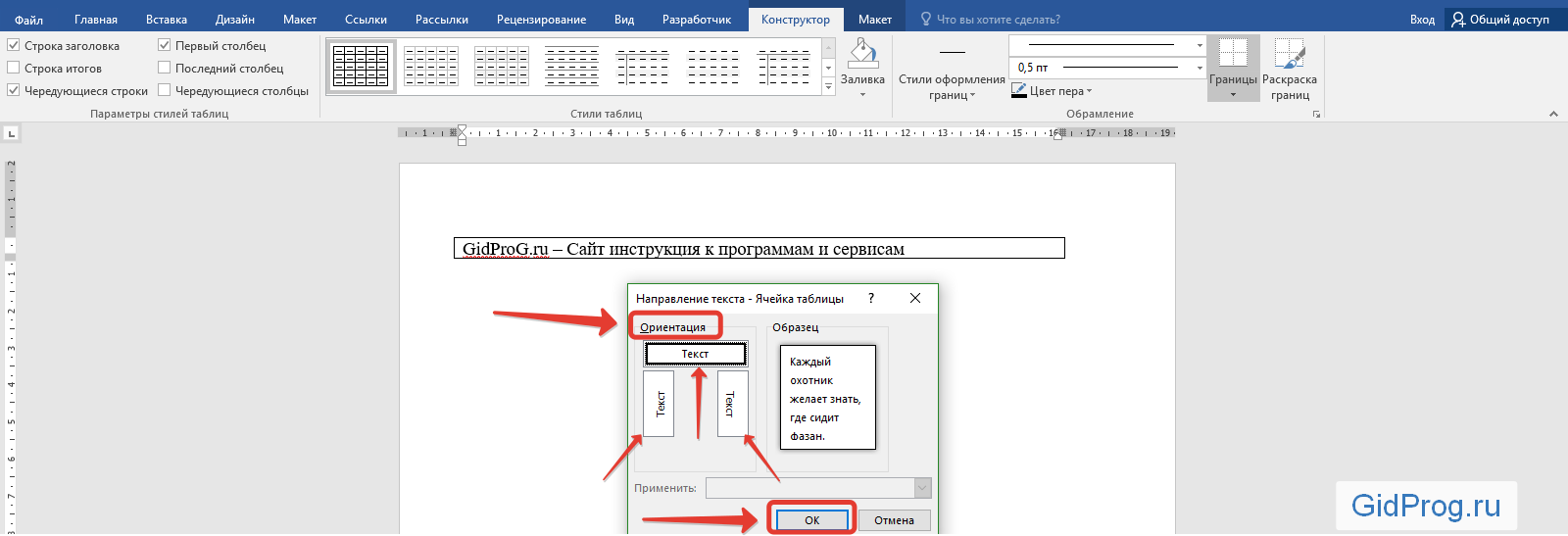Image resolution: width=1568 pixels, height=536 pixels.
Task: Choose top-to-bottom vertical Текст orientation
Action: 733,403
